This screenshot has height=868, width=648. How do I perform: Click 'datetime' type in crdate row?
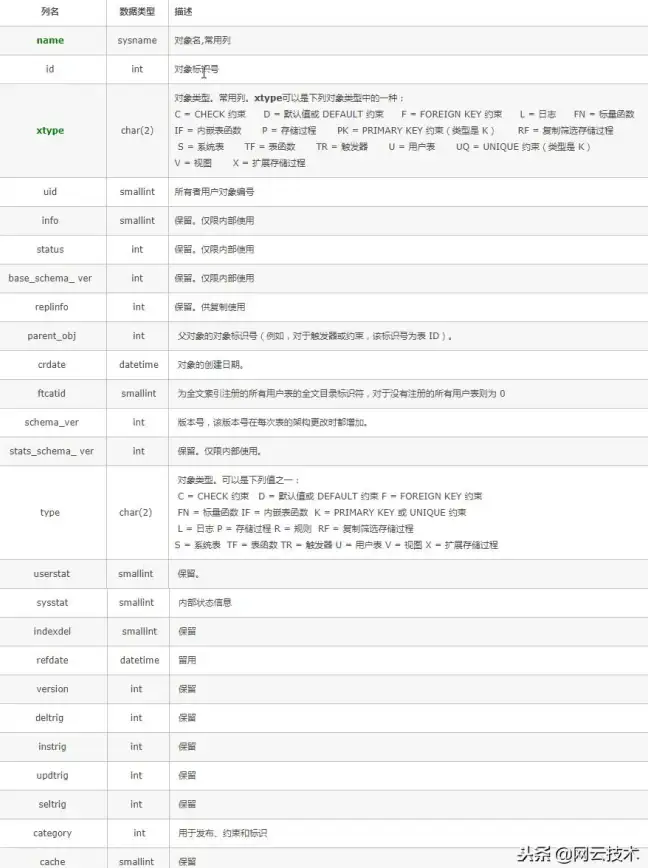138,365
